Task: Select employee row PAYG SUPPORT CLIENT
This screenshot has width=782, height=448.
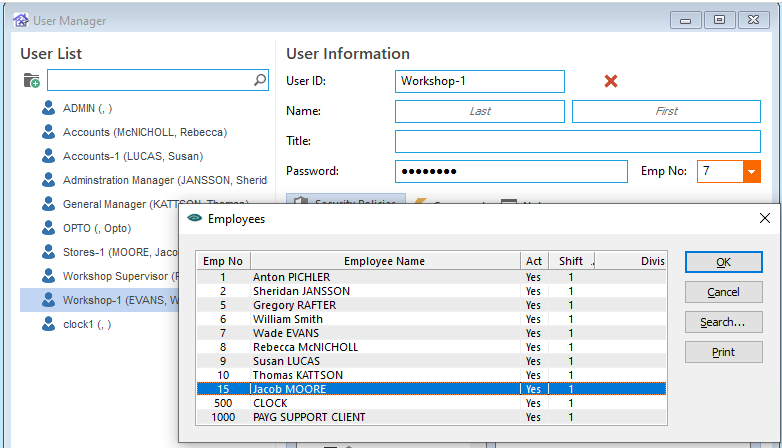Action: [x=431, y=417]
